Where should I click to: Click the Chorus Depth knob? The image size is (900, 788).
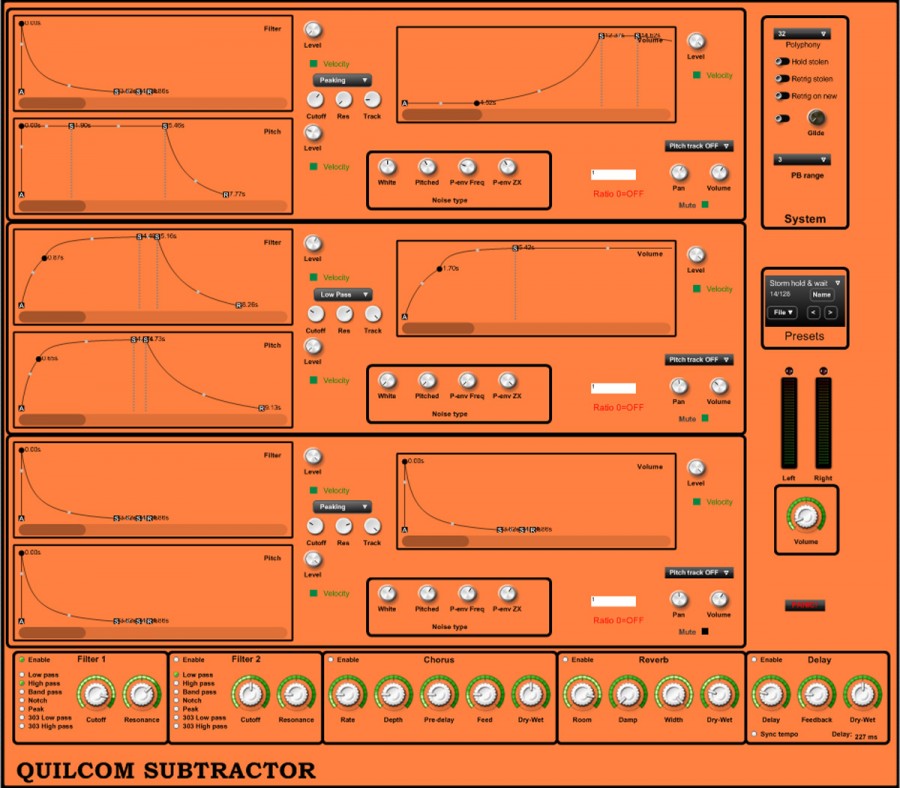click(x=392, y=693)
